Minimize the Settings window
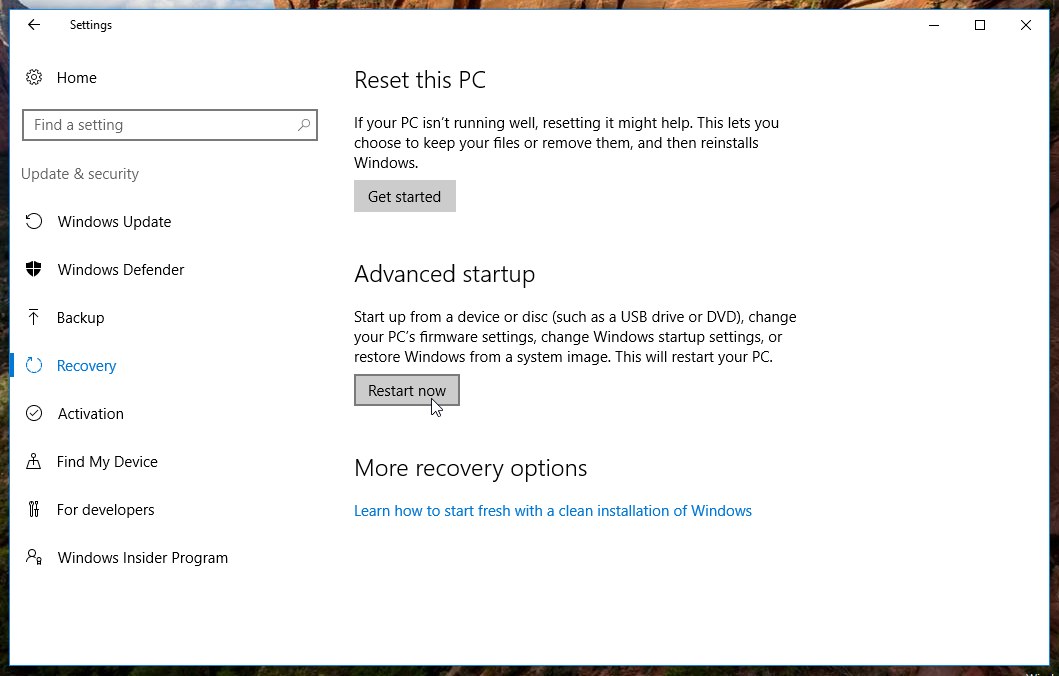The height and width of the screenshot is (676, 1059). click(934, 25)
